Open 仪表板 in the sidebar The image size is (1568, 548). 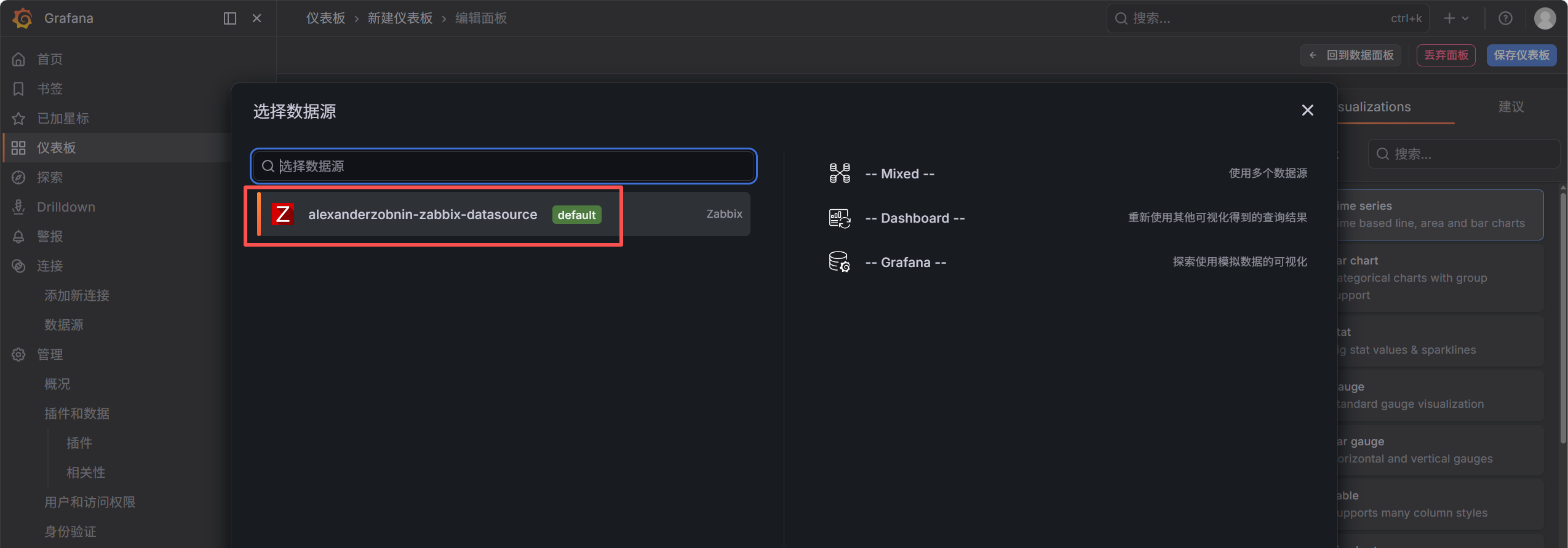(x=57, y=148)
